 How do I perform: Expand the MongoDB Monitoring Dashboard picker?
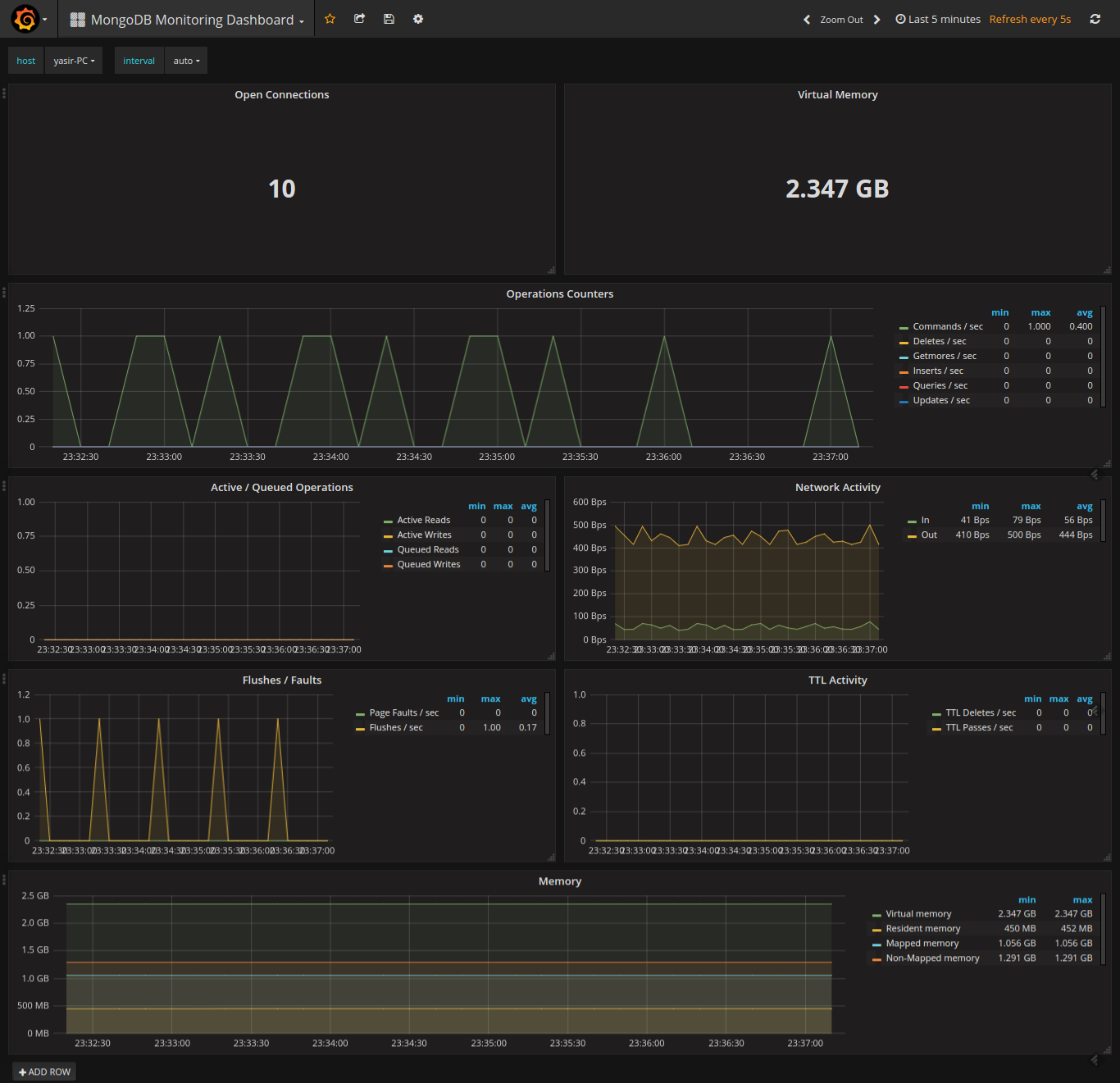tap(192, 20)
